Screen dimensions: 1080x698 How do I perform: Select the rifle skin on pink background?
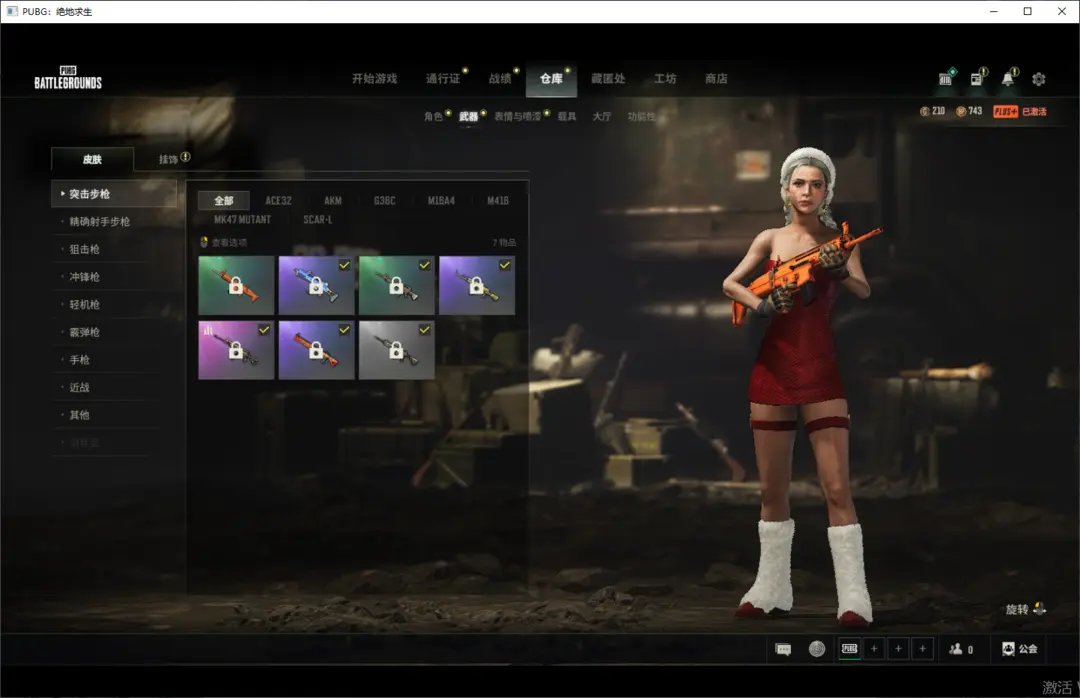point(236,350)
